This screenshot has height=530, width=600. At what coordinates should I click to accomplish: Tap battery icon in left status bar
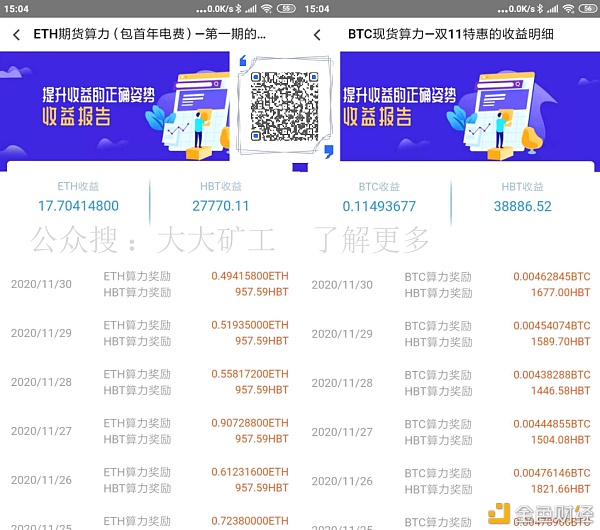(x=286, y=8)
